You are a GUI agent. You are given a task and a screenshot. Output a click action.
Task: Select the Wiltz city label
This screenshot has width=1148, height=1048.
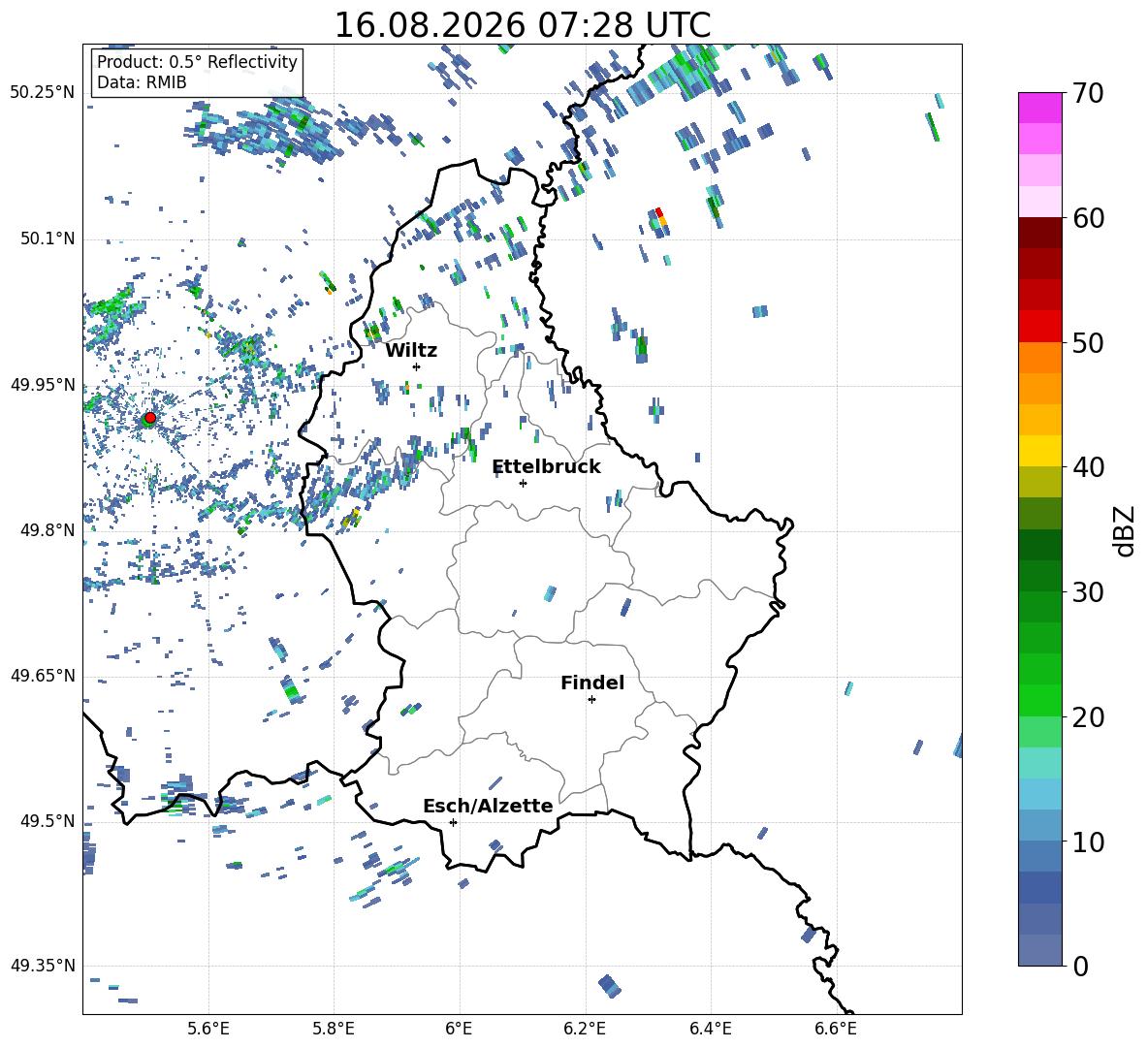point(411,351)
